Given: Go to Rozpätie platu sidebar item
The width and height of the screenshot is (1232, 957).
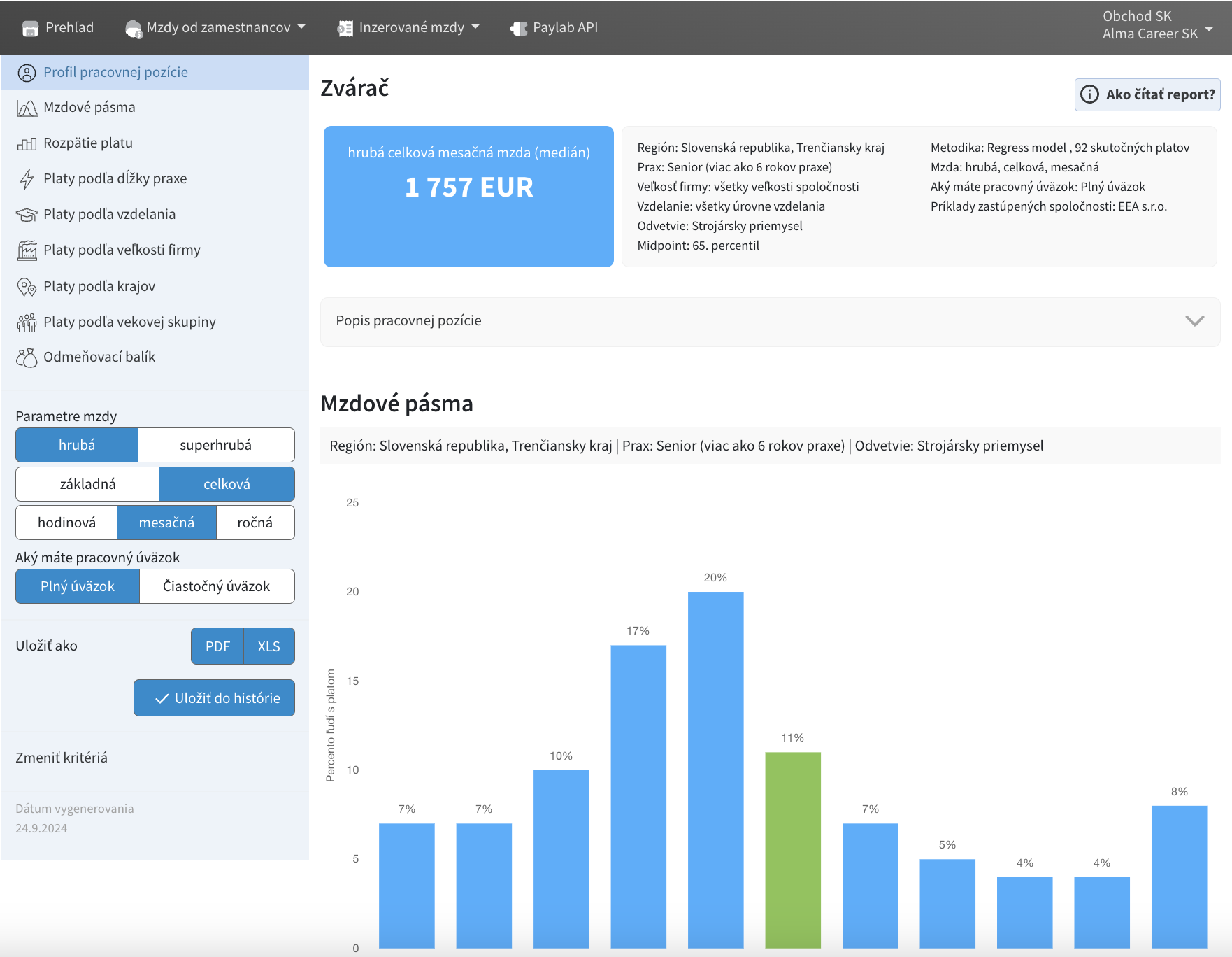Looking at the screenshot, I should tap(155, 143).
